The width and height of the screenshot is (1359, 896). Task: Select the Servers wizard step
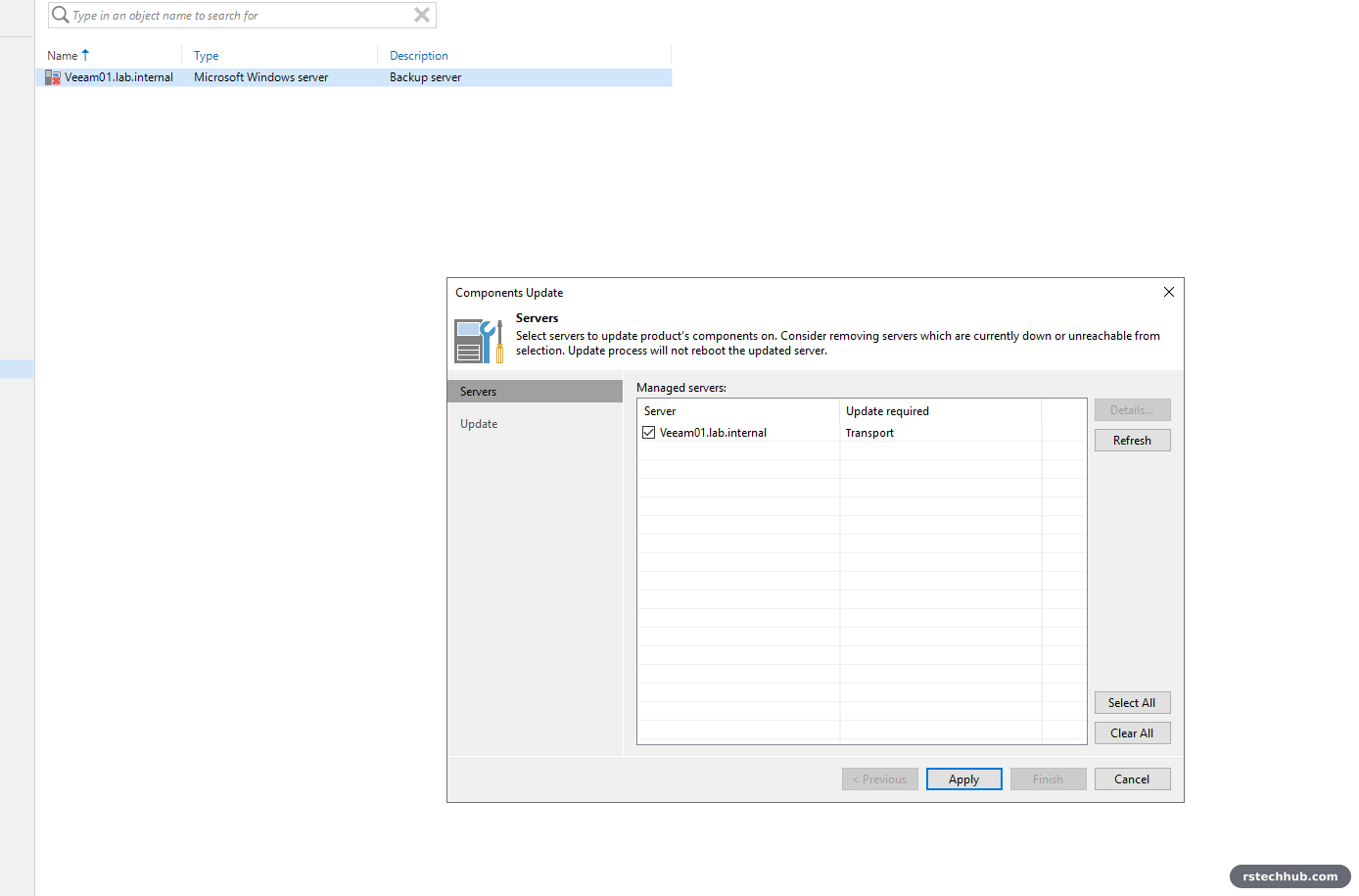(535, 392)
